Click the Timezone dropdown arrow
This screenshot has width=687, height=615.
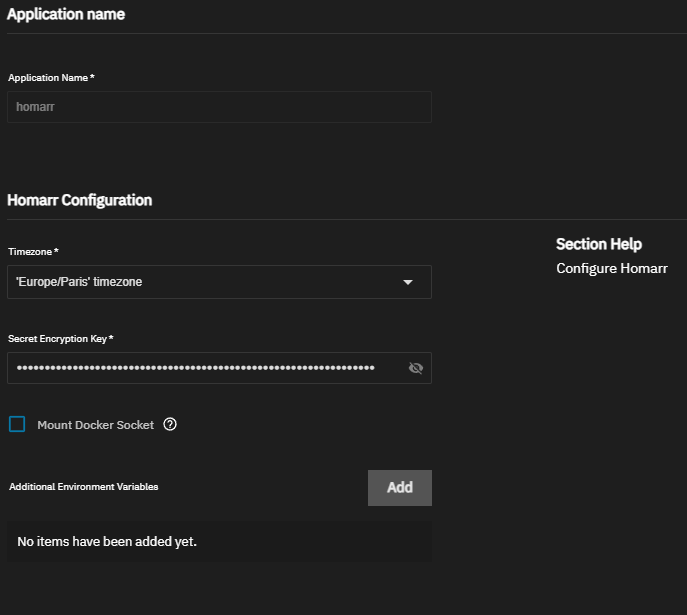tap(407, 282)
